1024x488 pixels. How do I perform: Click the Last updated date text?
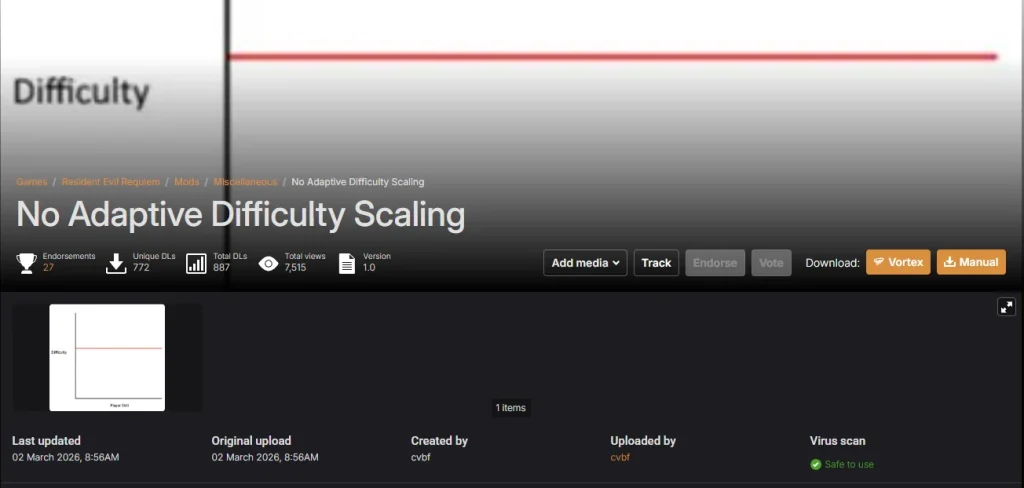coord(65,457)
